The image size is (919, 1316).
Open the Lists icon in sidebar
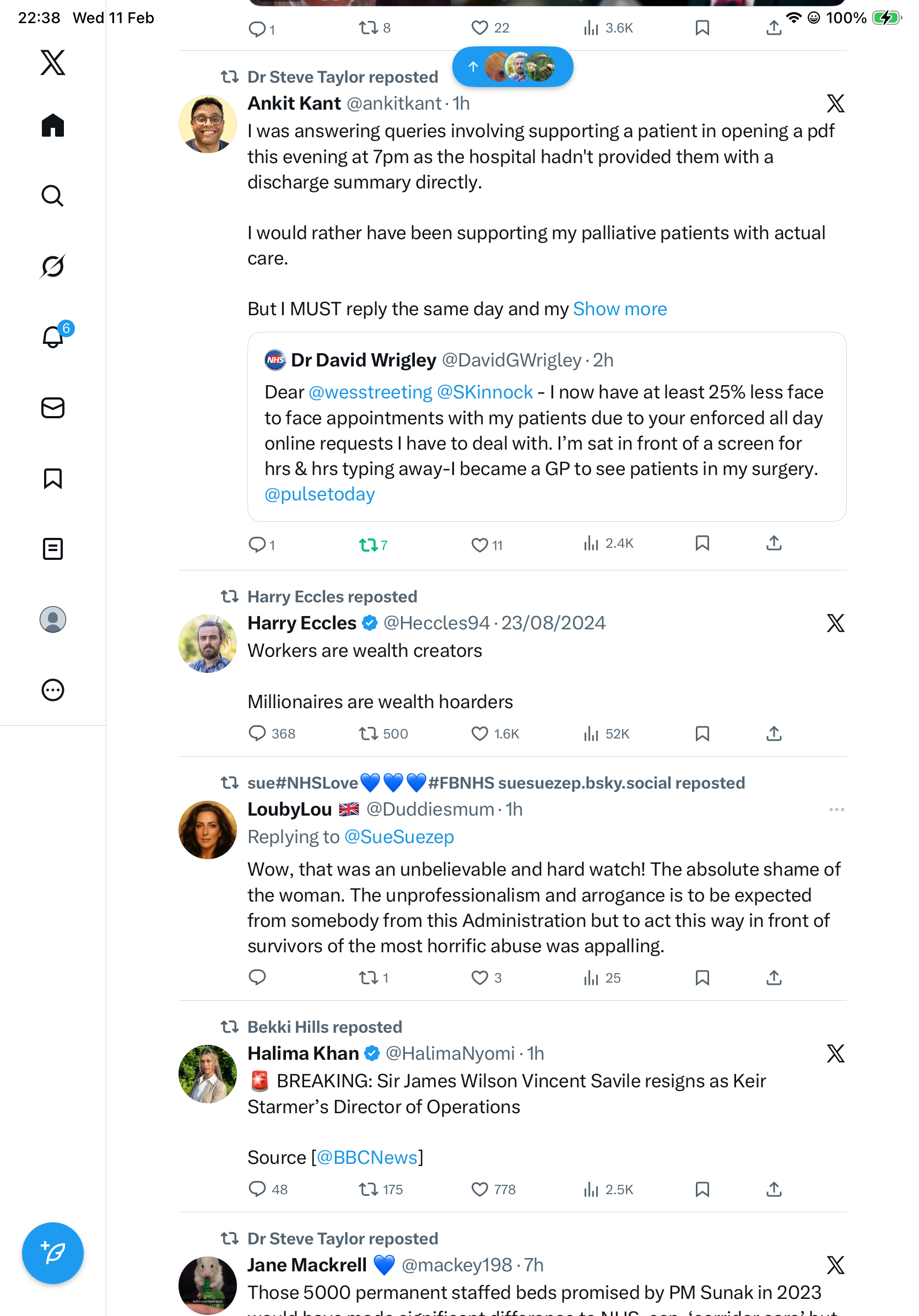[x=53, y=548]
